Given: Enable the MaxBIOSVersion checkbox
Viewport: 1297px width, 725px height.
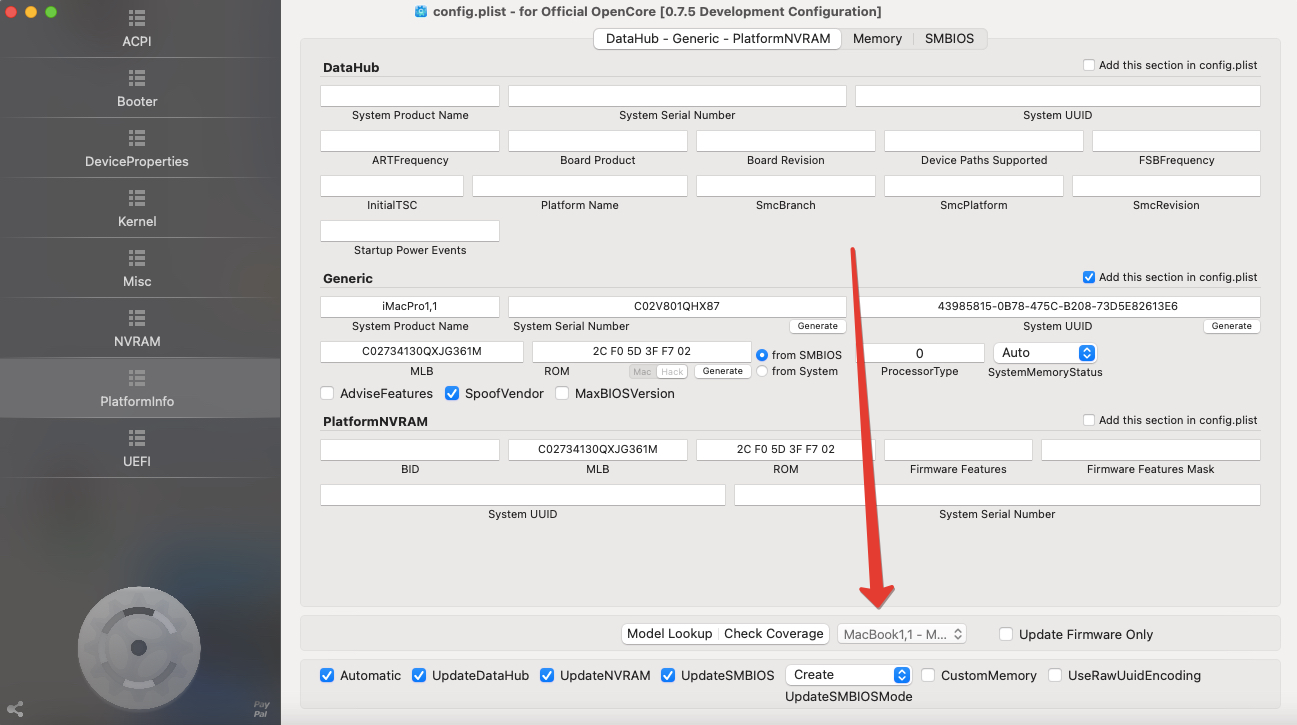Looking at the screenshot, I should pyautogui.click(x=562, y=393).
